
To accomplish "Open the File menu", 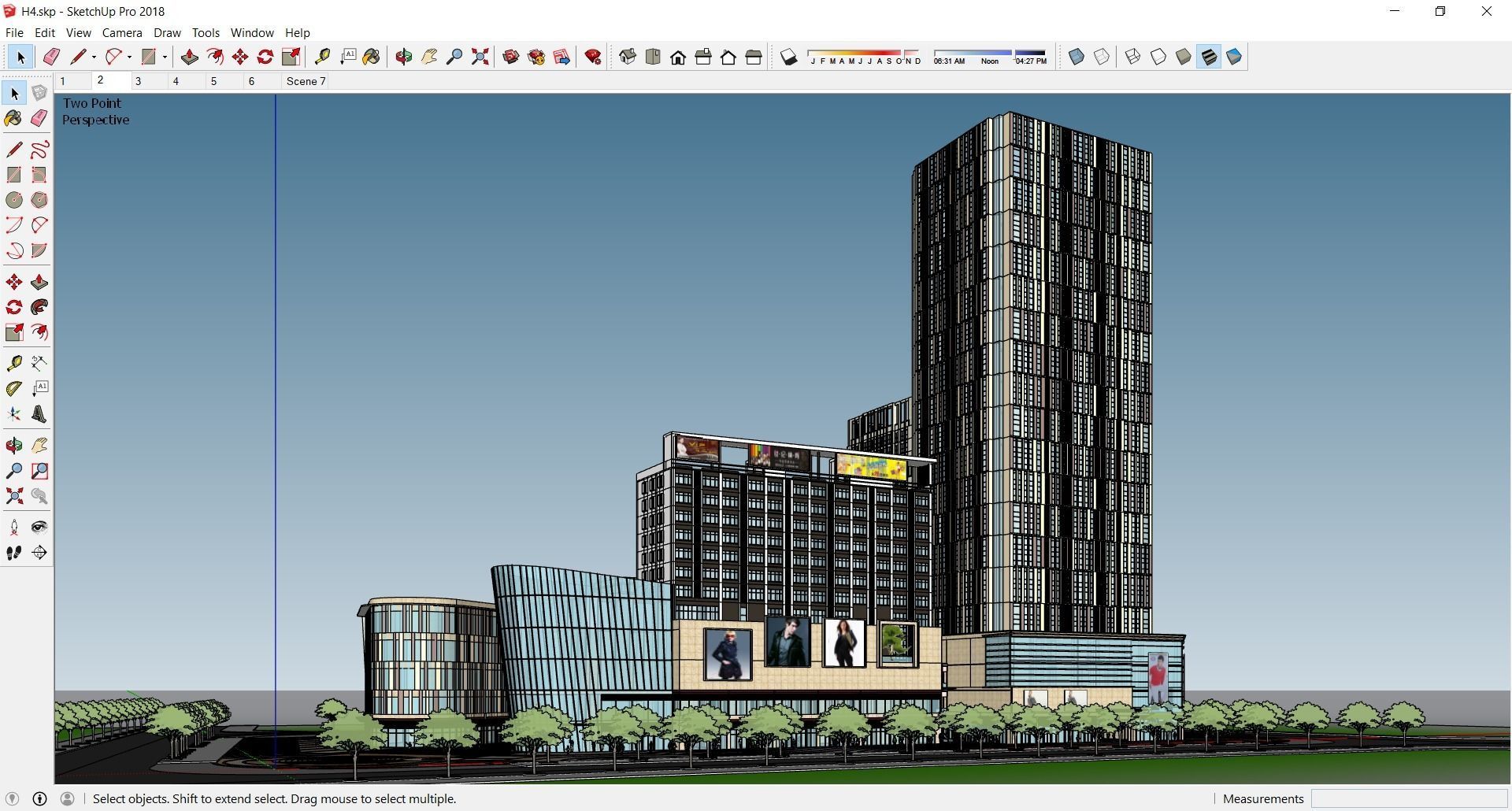I will [x=14, y=33].
